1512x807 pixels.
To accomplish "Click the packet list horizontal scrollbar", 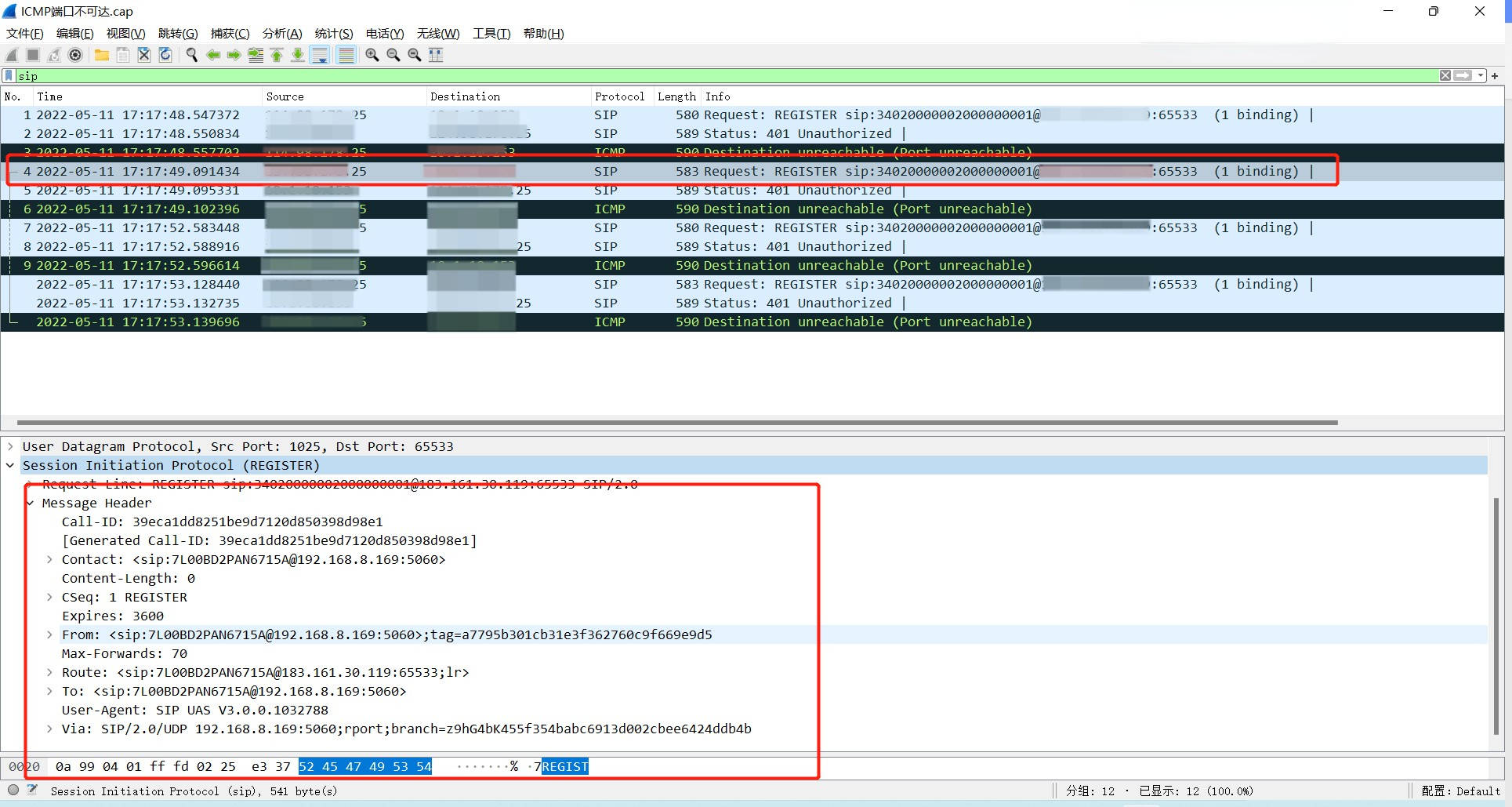I will coord(677,422).
